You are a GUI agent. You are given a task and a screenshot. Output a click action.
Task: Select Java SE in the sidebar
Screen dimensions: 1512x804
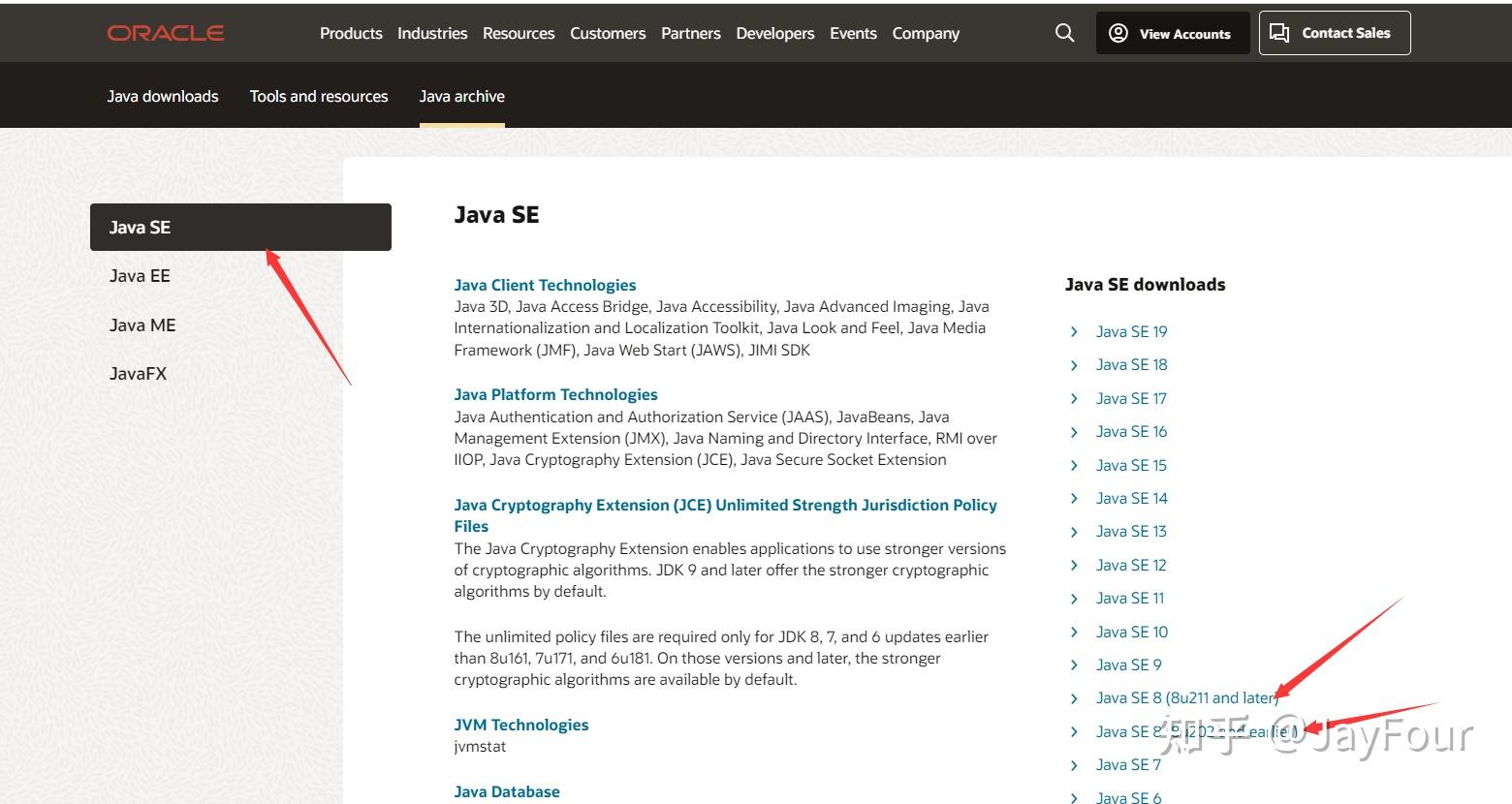pos(240,227)
